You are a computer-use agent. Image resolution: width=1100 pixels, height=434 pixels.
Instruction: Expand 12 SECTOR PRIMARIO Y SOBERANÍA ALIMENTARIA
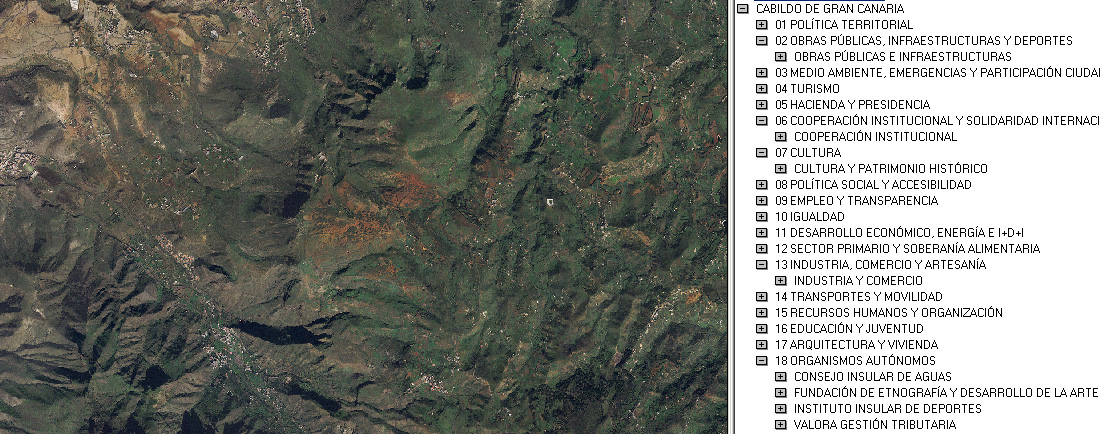pos(762,249)
